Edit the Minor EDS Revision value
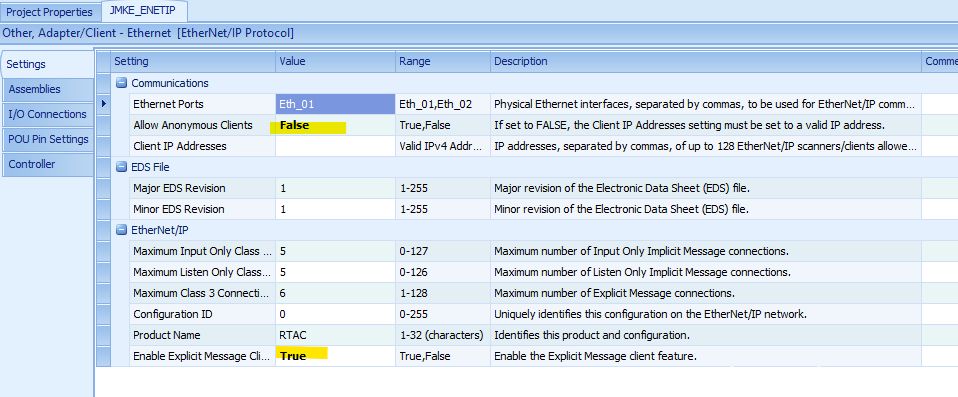Image resolution: width=958 pixels, height=397 pixels. [x=335, y=209]
